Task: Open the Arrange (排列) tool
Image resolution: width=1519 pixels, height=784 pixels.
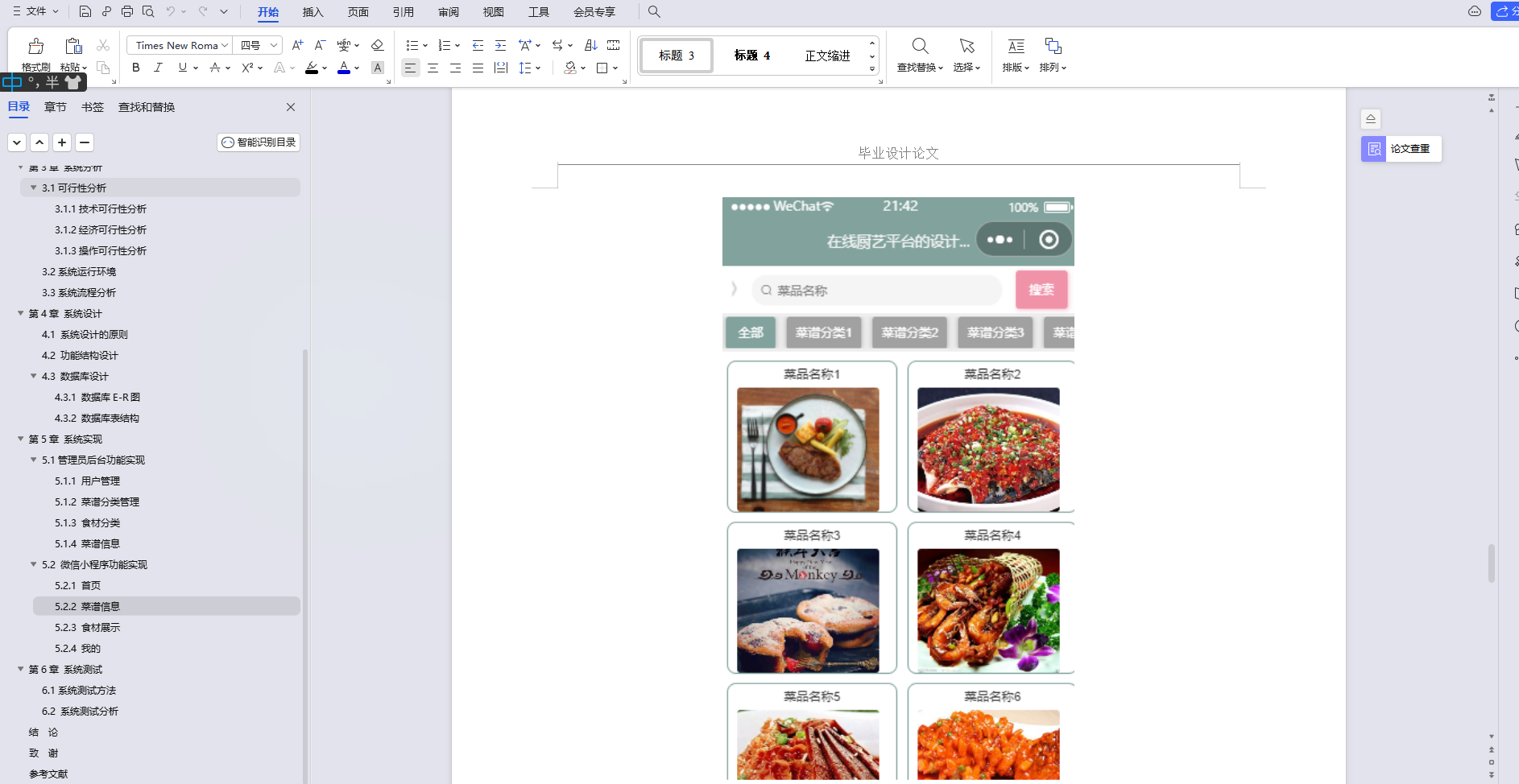Action: 1053,55
